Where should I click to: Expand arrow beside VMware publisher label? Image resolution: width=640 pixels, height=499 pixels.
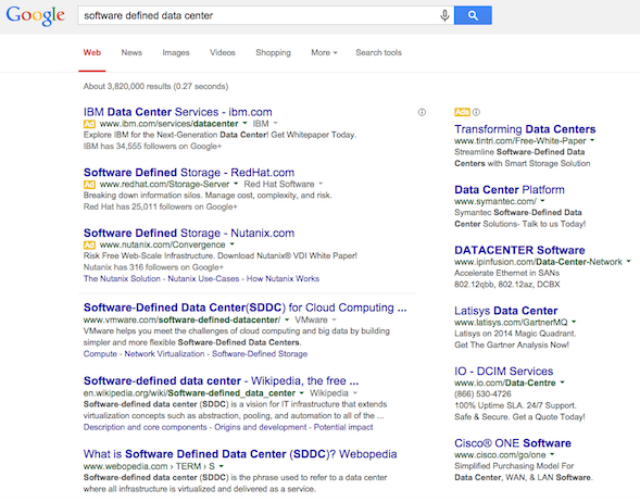334,319
